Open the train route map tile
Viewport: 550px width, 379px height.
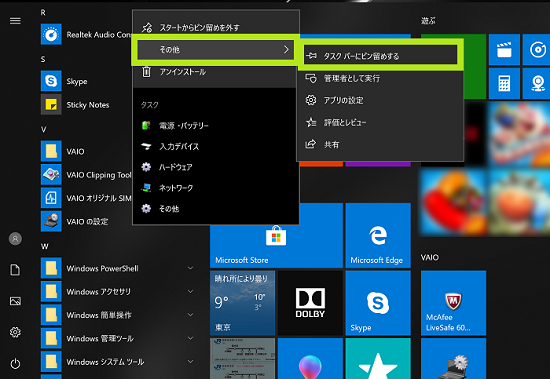pyautogui.click(x=242, y=359)
